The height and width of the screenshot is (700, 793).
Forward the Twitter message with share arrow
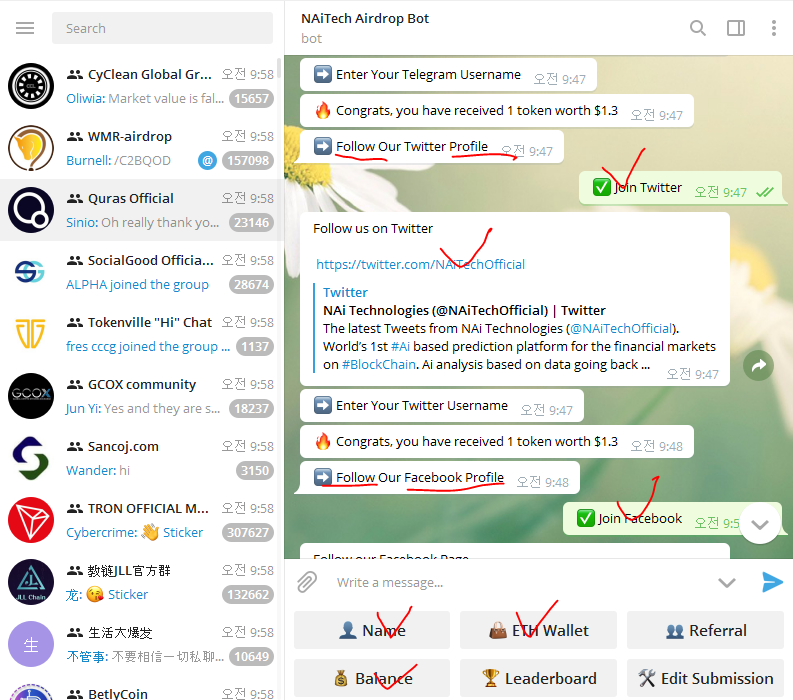[x=758, y=365]
